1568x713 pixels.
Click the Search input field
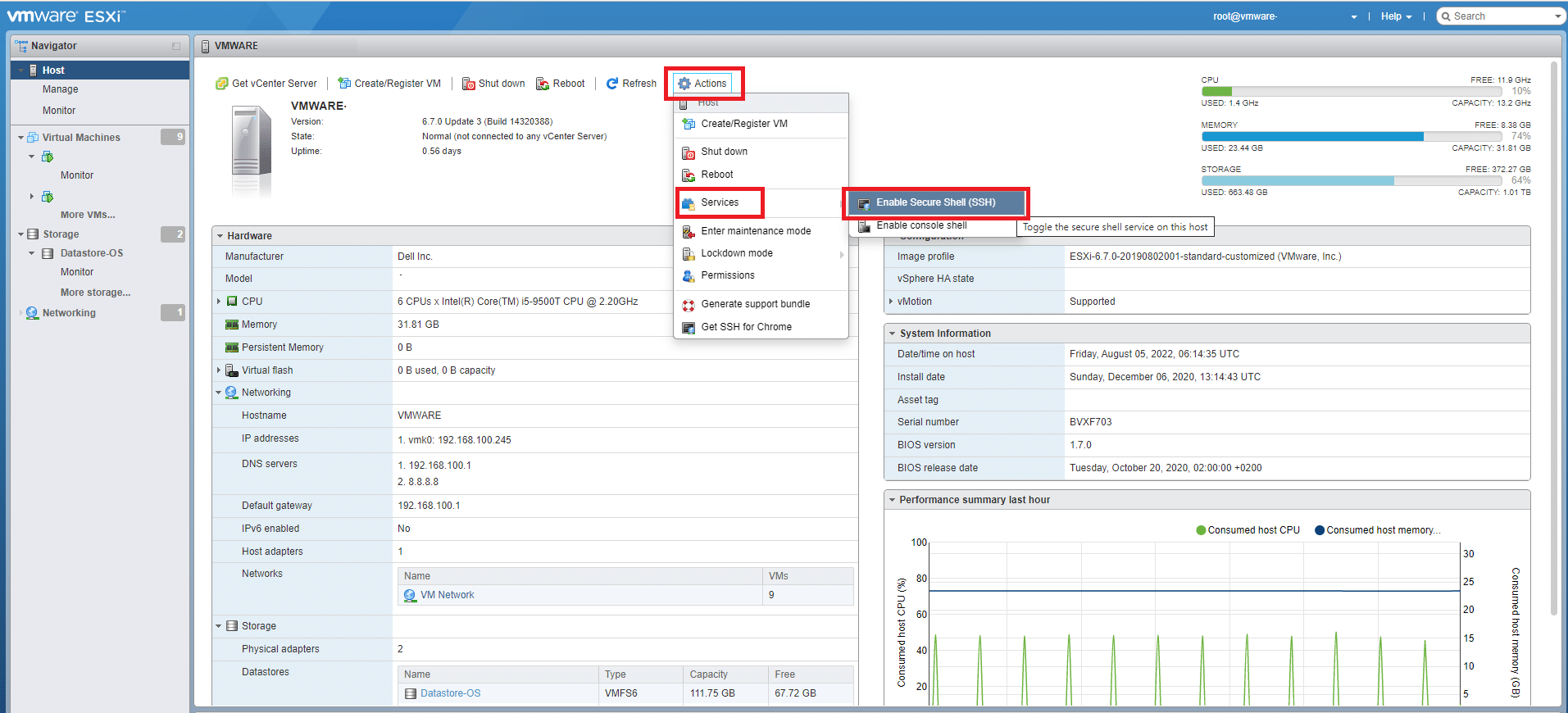click(x=1502, y=16)
